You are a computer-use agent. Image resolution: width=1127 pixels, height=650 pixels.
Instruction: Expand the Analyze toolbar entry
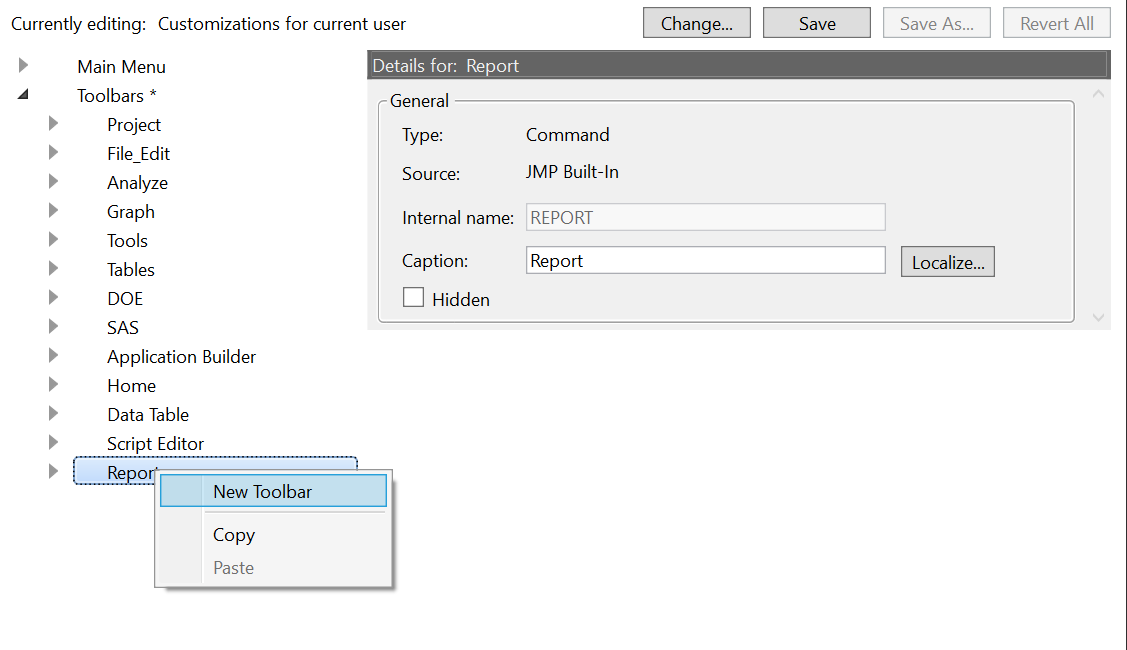click(x=54, y=182)
